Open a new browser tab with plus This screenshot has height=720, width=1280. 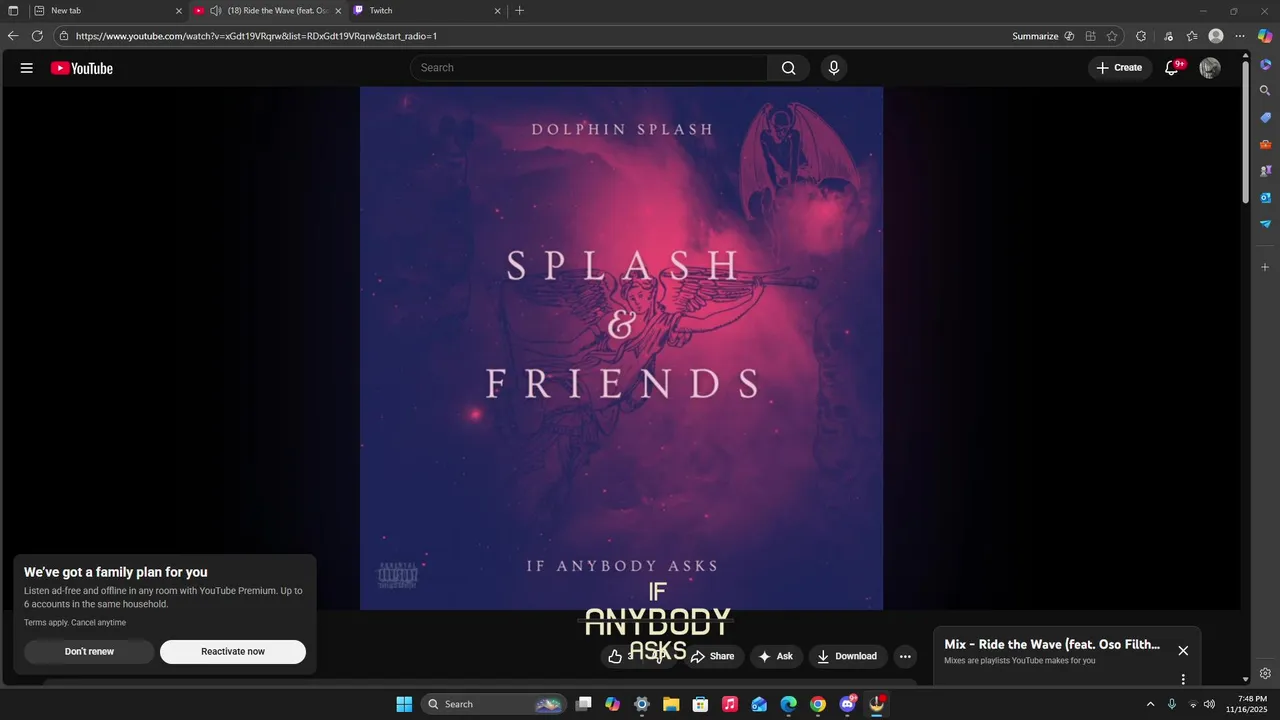coord(519,11)
